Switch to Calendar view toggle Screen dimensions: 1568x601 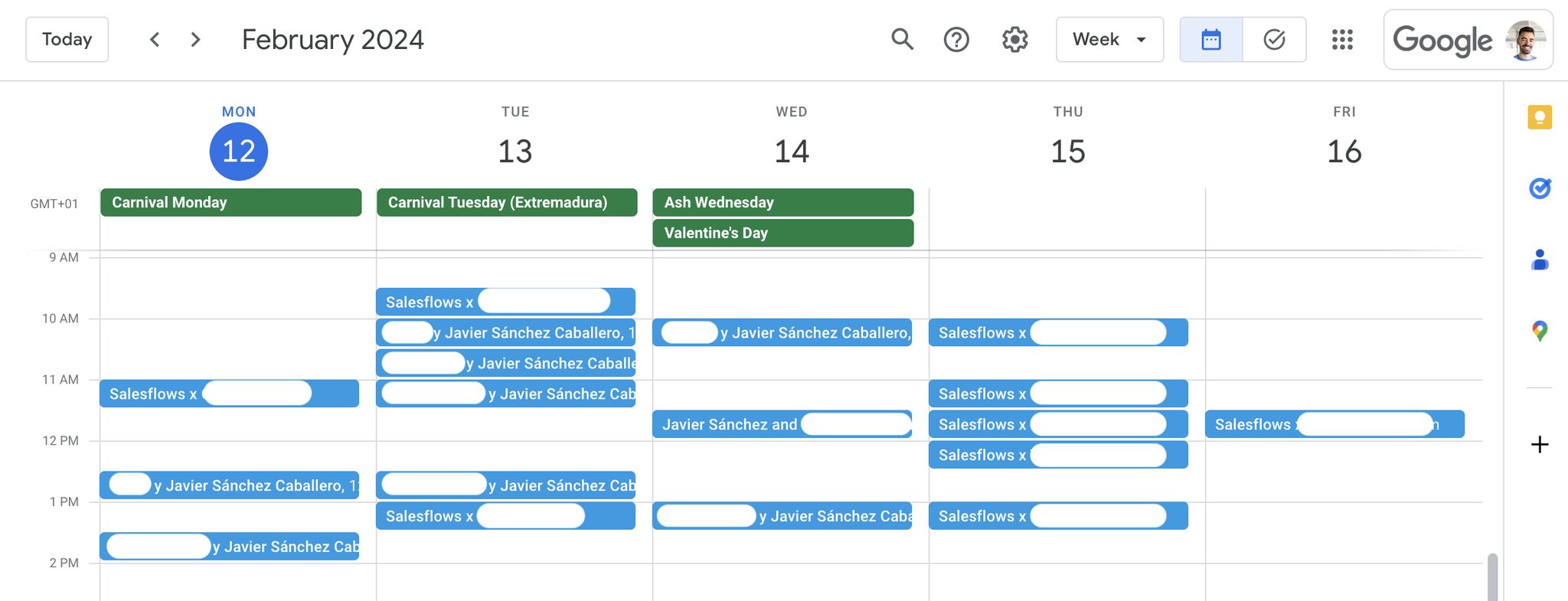click(x=1211, y=39)
